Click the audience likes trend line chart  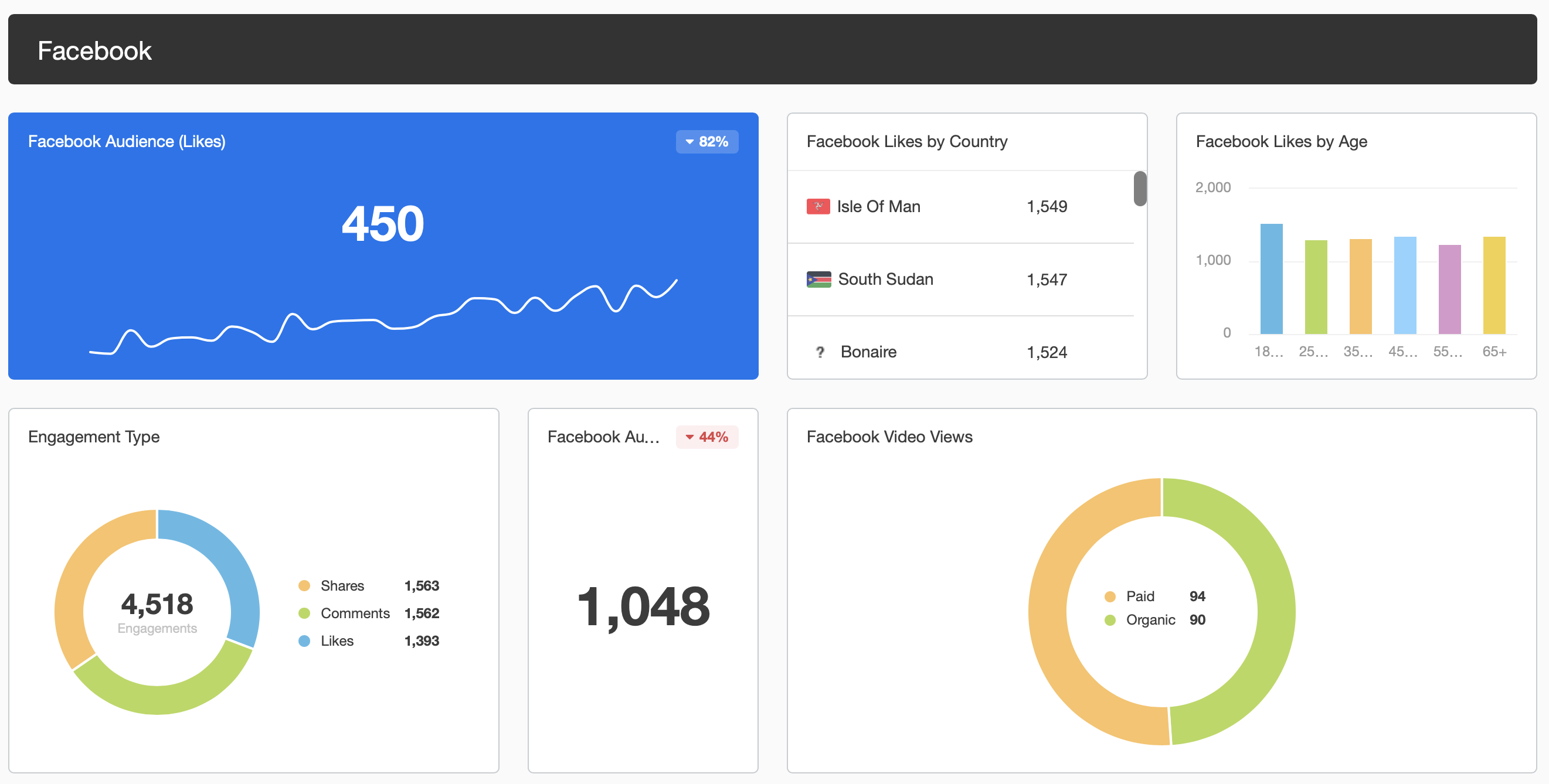pos(383,317)
